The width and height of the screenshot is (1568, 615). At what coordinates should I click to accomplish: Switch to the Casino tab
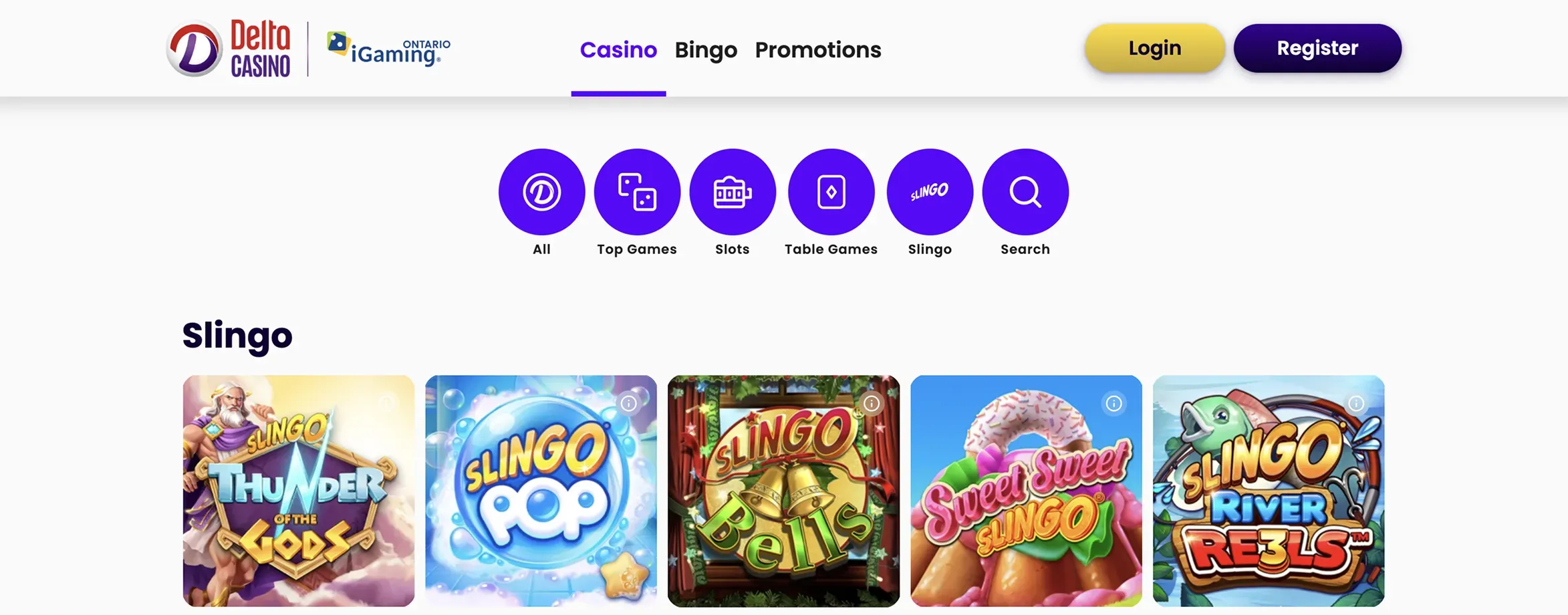[618, 49]
